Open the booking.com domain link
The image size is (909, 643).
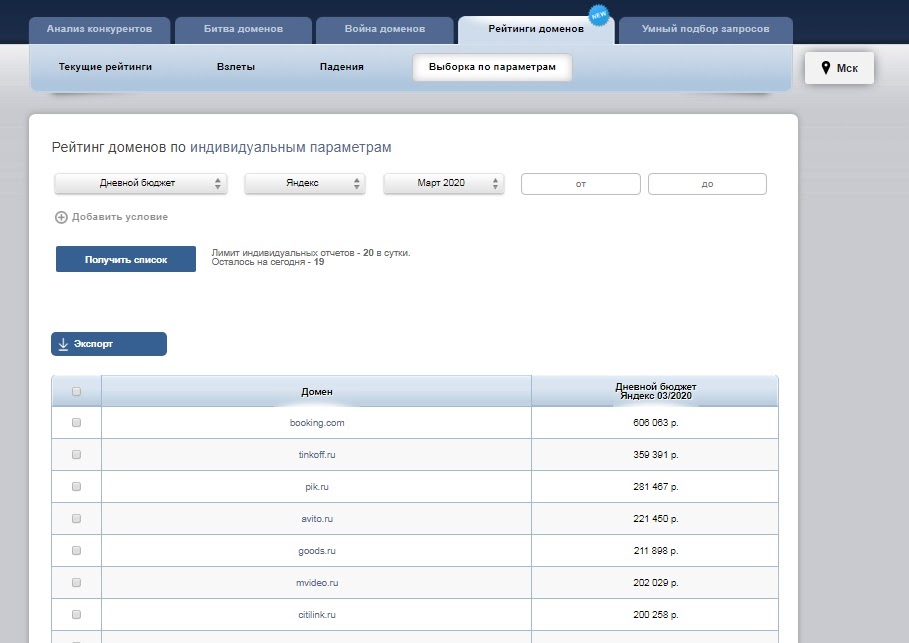pos(317,423)
